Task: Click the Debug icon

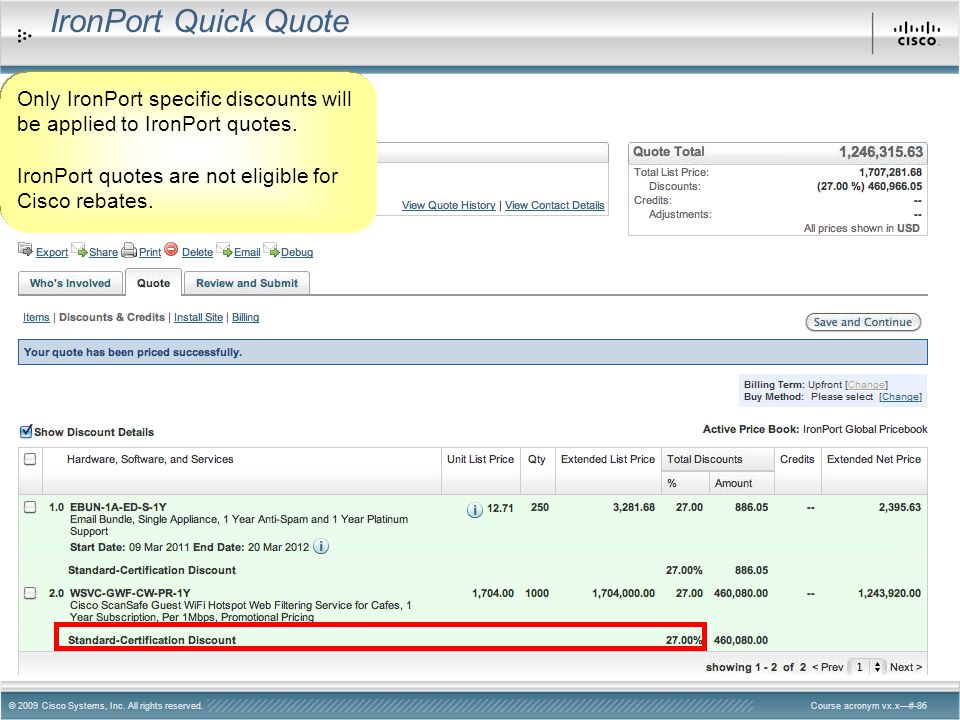Action: (271, 250)
